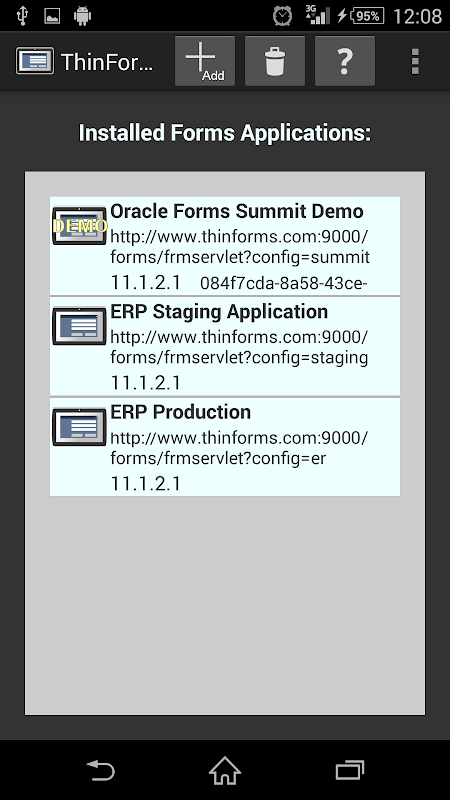Image resolution: width=450 pixels, height=800 pixels.
Task: Select the ERP Staging Application icon
Action: pos(79,326)
